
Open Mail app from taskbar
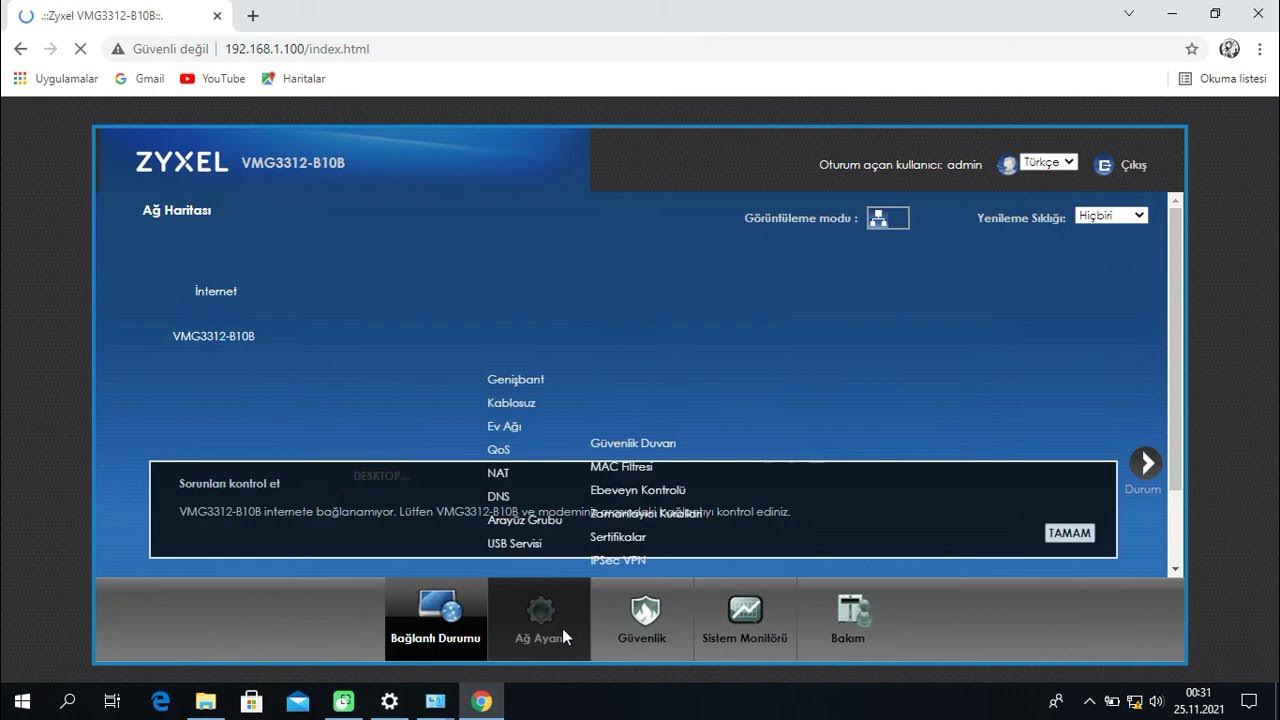pos(297,702)
